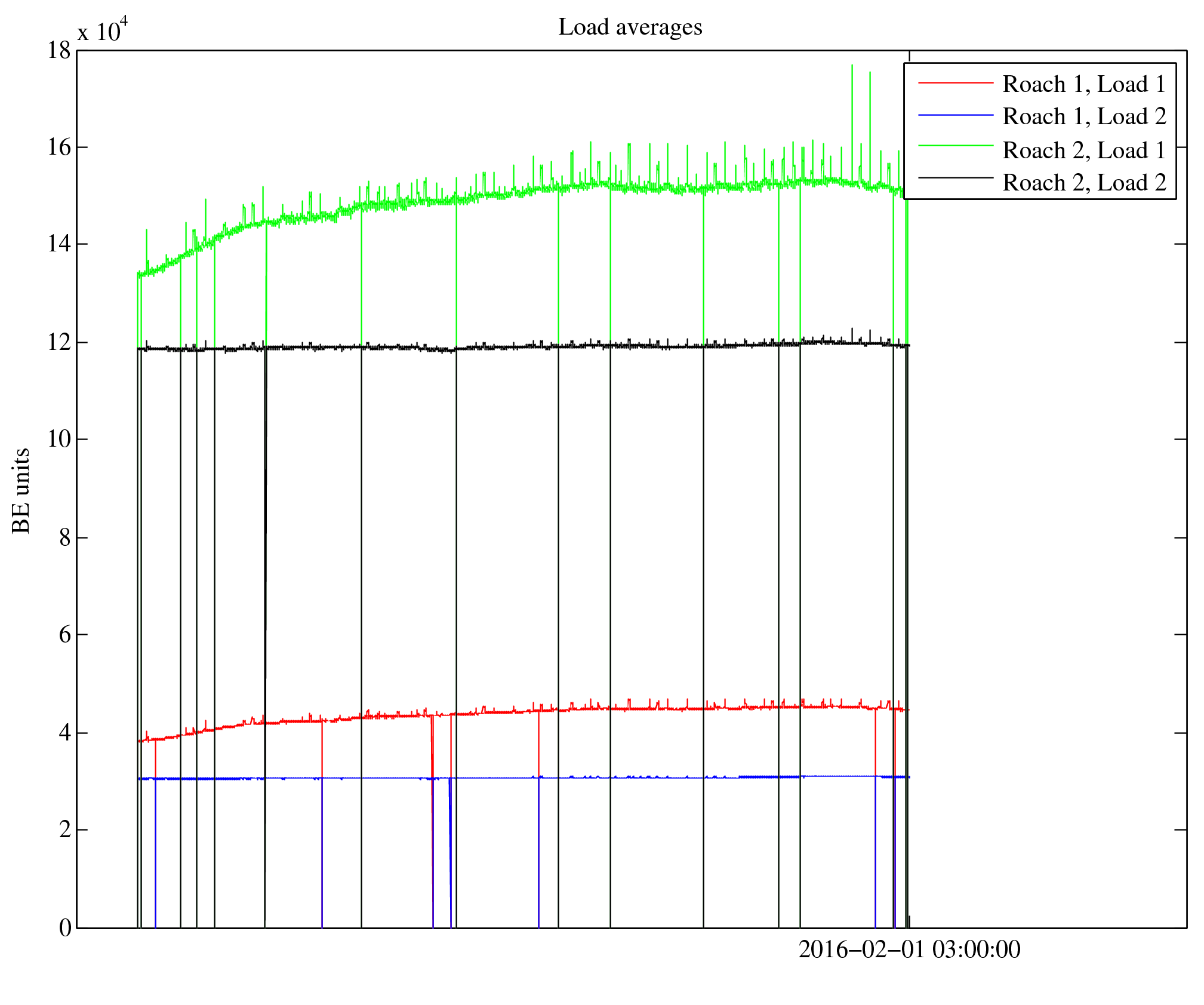Click the 'BE units' y-axis label

coord(21,490)
